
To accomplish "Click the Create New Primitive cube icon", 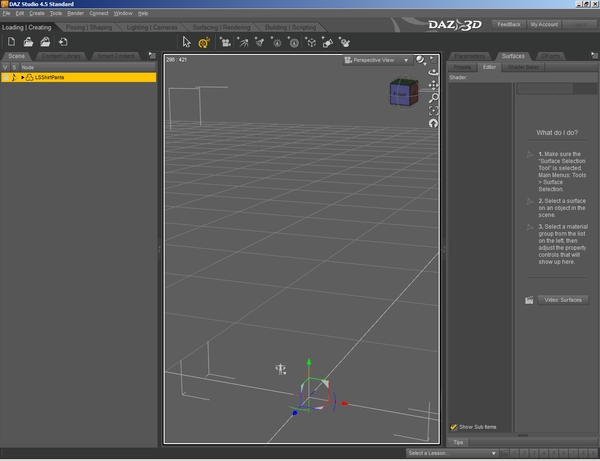I will point(311,42).
